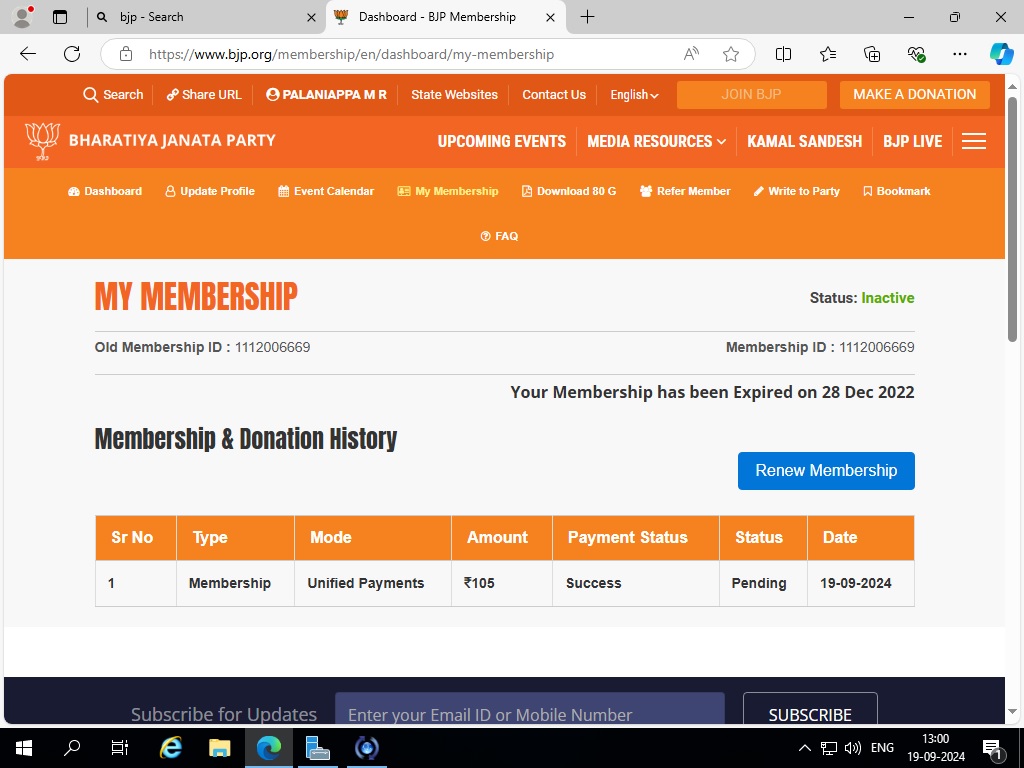Open Download 80 G page
This screenshot has width=1024, height=768.
click(x=569, y=191)
